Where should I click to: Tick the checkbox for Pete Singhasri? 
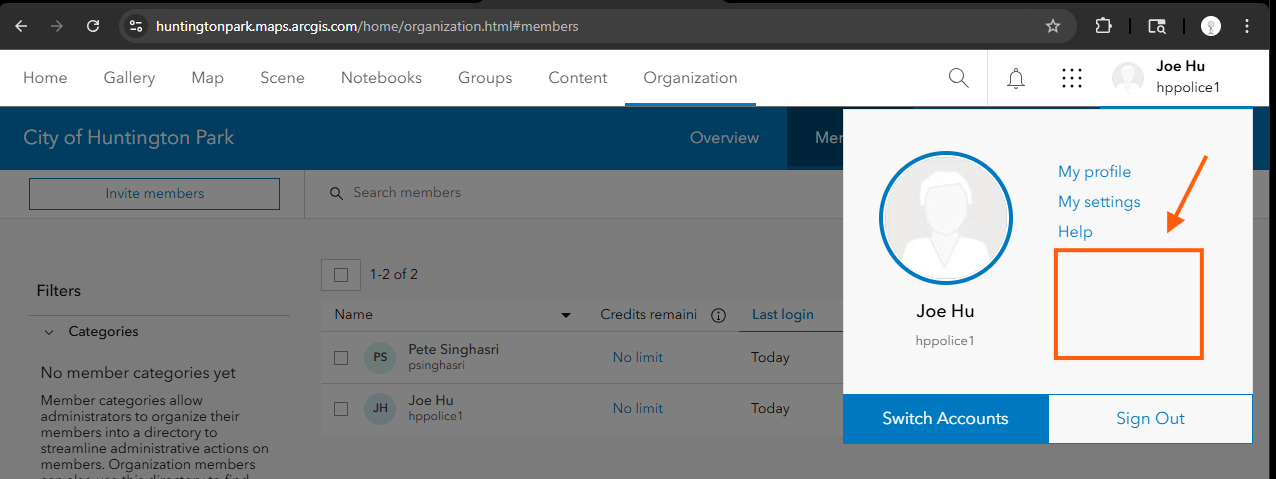341,357
